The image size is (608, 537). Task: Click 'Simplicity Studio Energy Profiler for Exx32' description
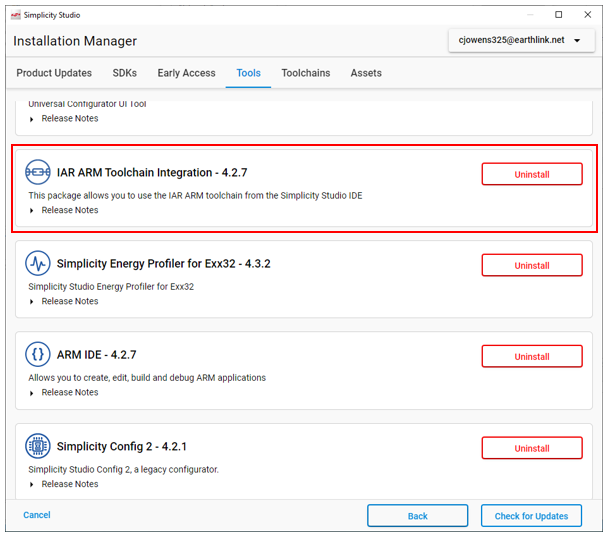tap(111, 287)
